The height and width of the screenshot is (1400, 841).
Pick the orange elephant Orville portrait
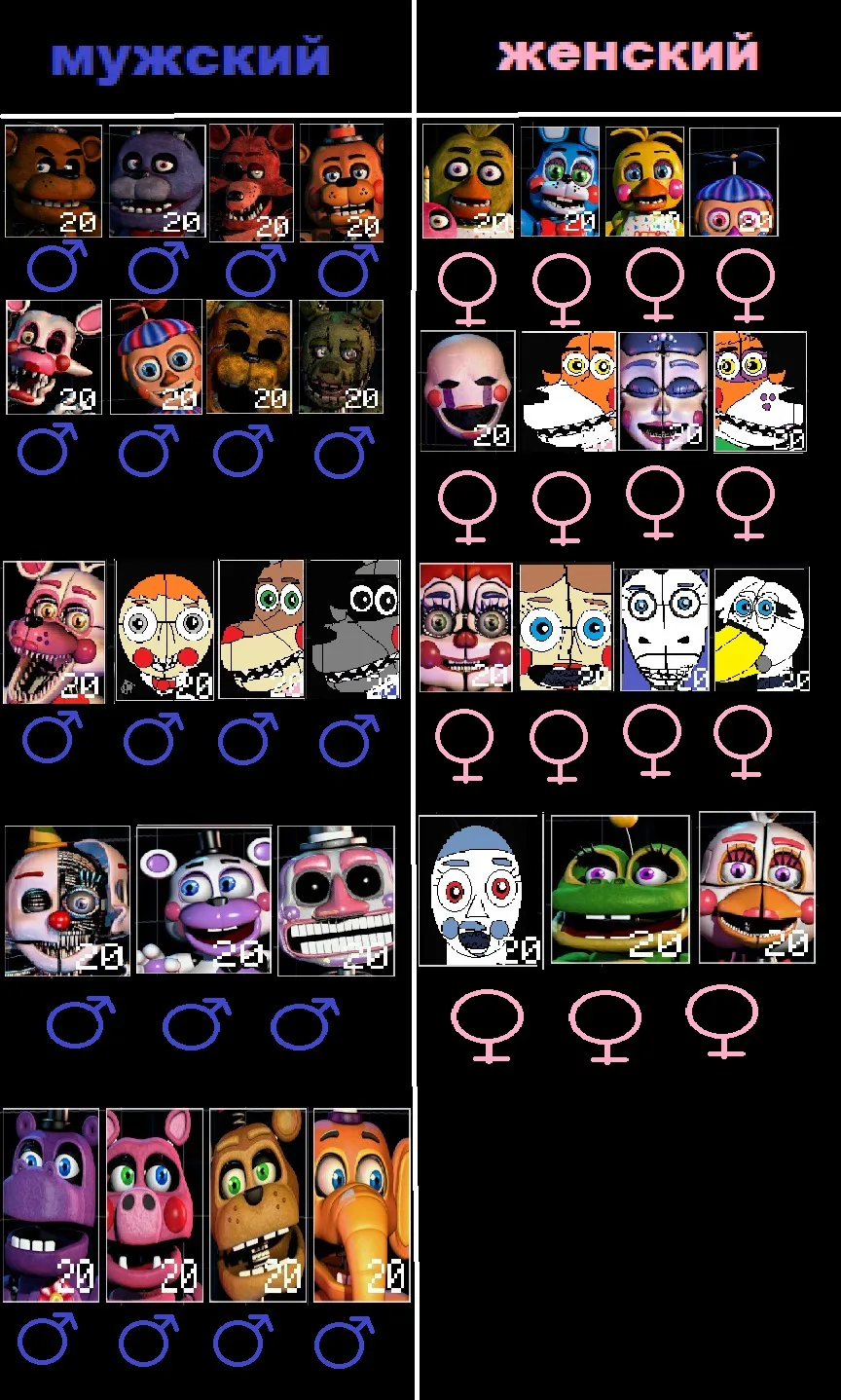point(361,1205)
